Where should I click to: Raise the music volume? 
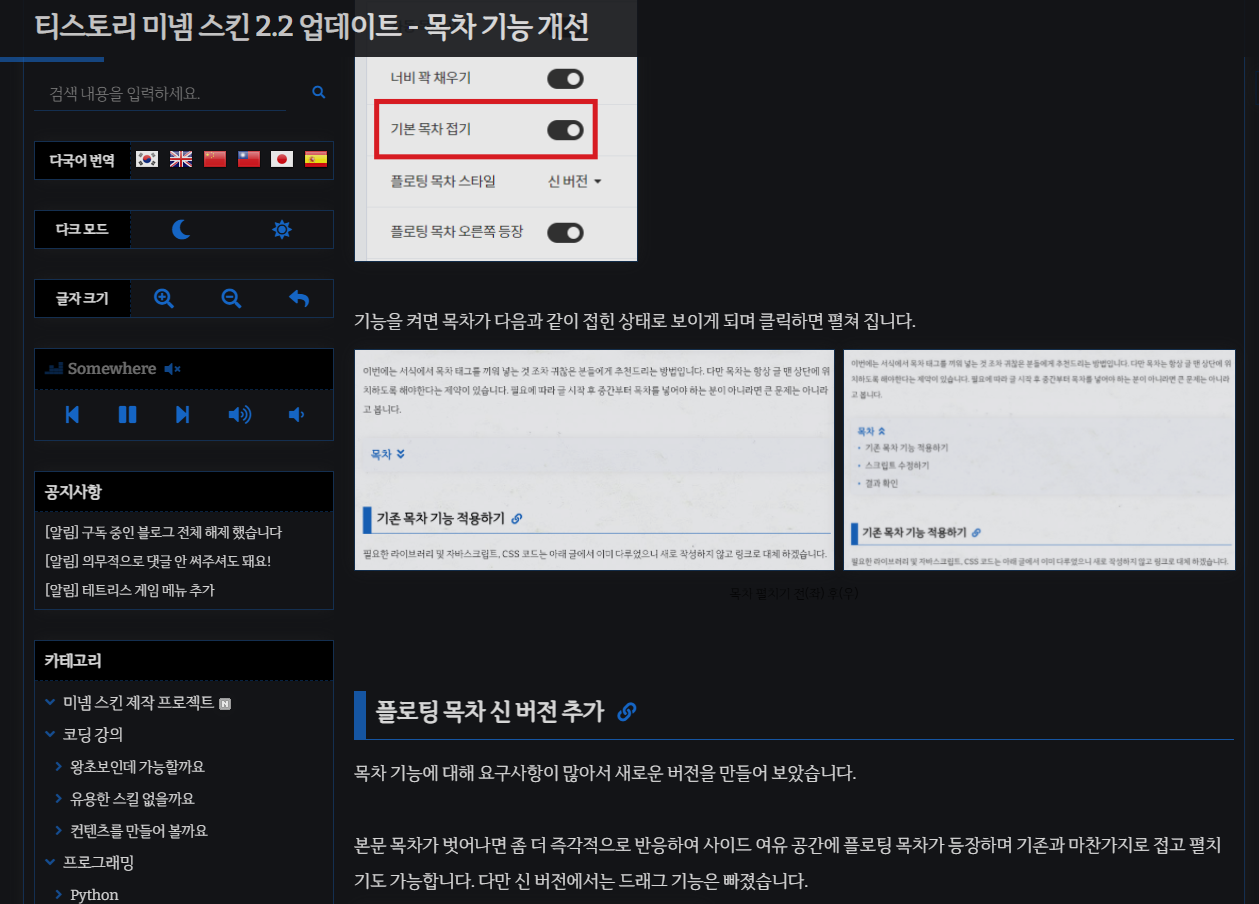(240, 414)
